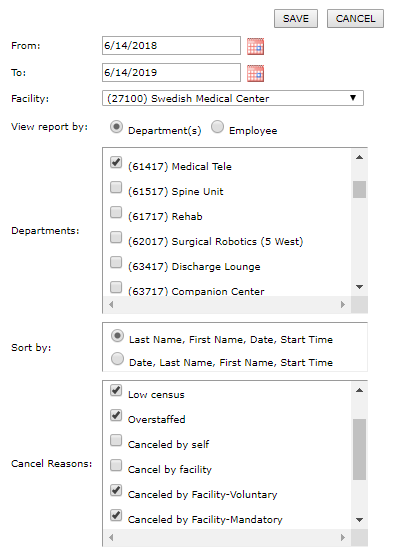This screenshot has height=557, width=394.
Task: Sort by Date, Last Name, First Name, Start Time
Action: 117,358
